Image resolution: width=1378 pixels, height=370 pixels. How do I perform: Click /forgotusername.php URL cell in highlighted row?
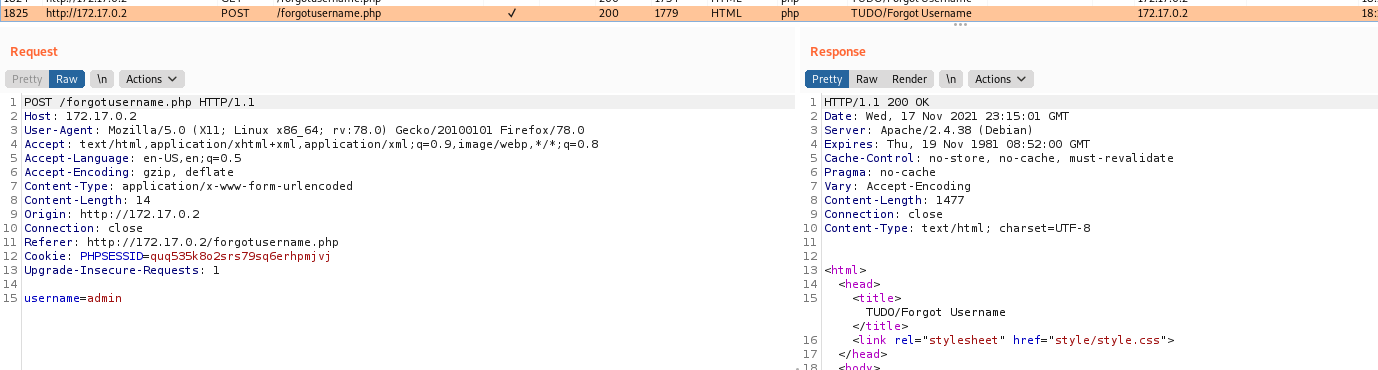point(328,15)
